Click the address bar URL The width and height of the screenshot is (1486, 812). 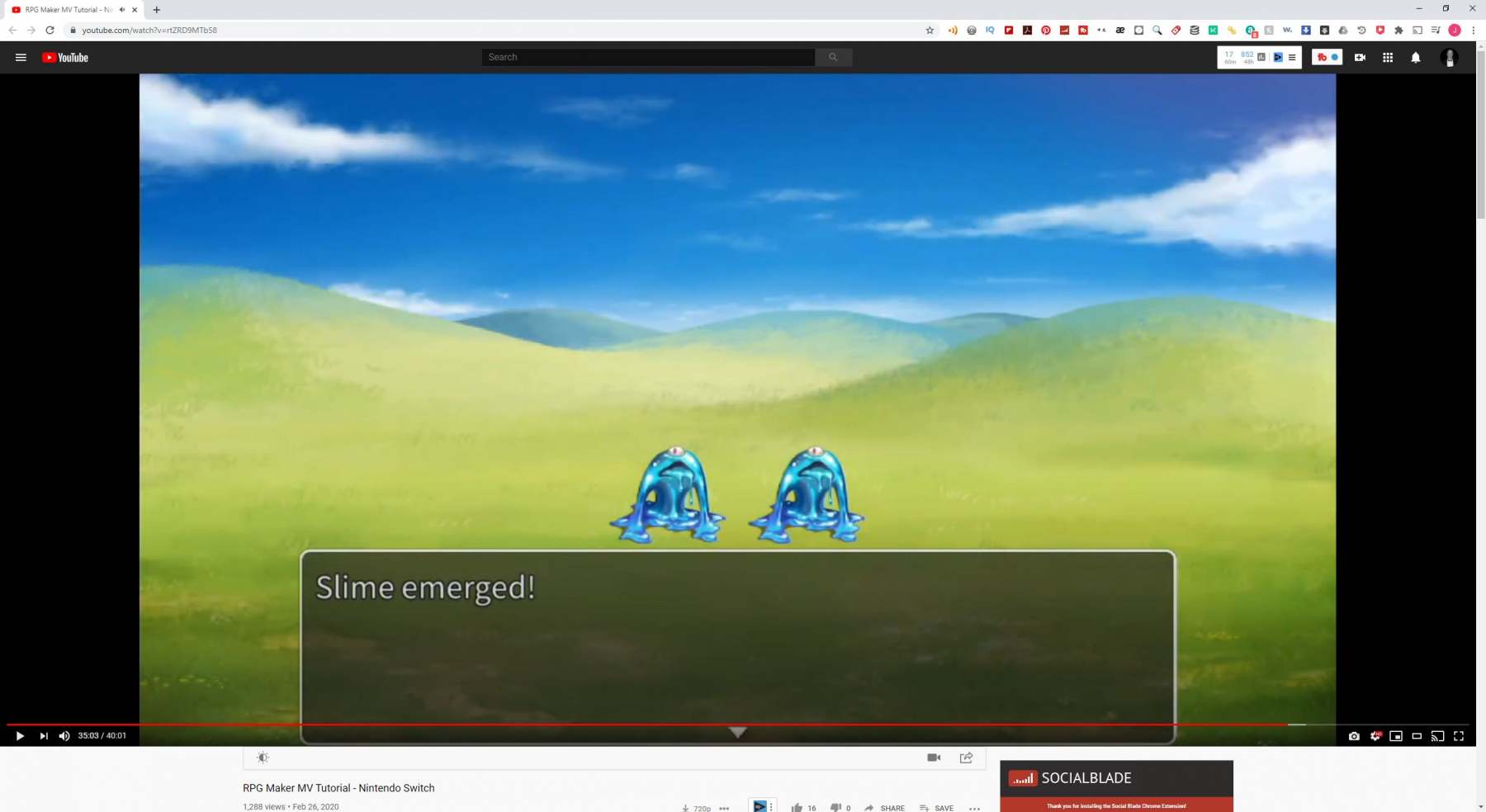click(x=149, y=30)
